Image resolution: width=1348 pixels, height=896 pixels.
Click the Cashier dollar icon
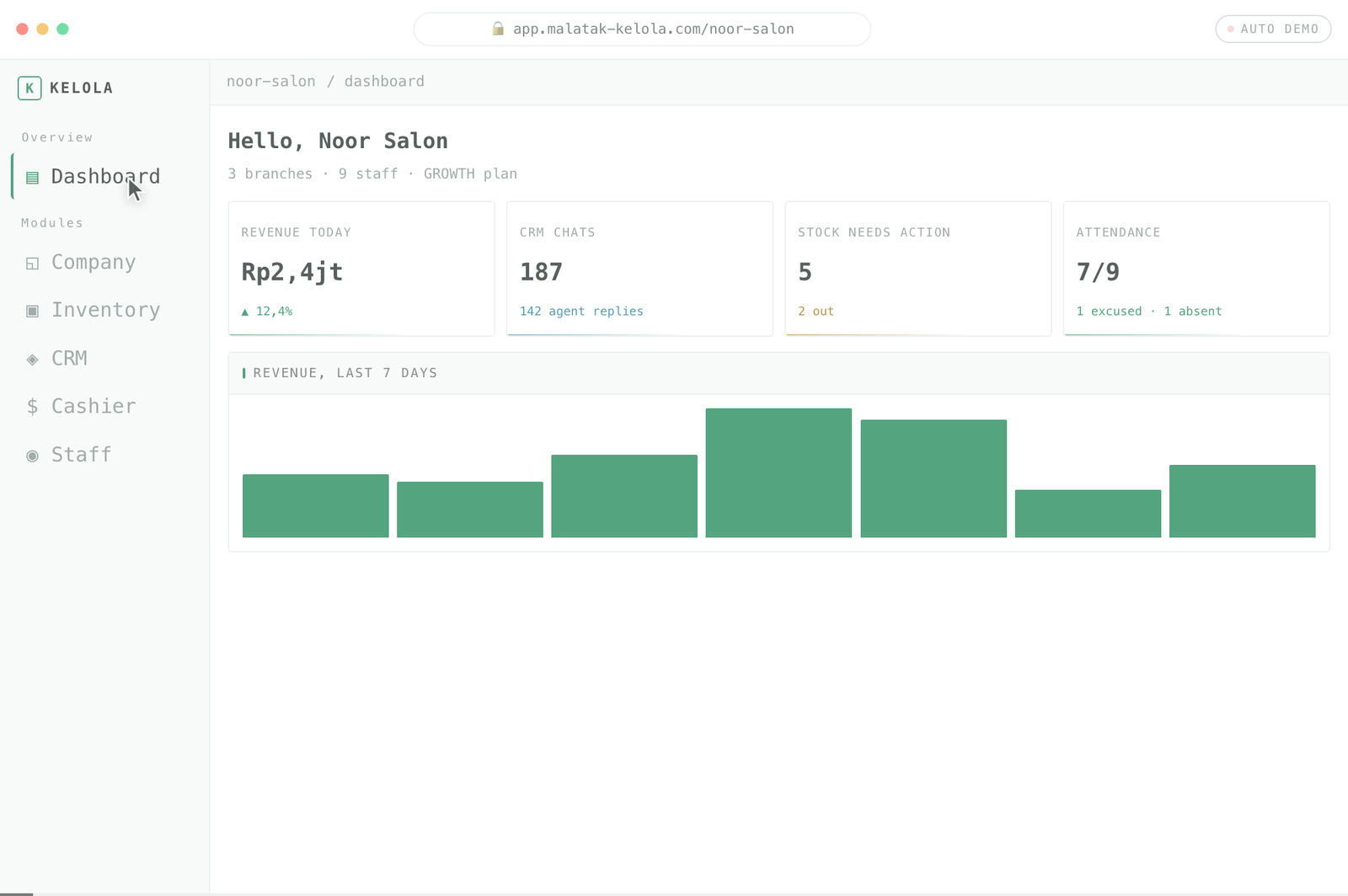tap(32, 407)
